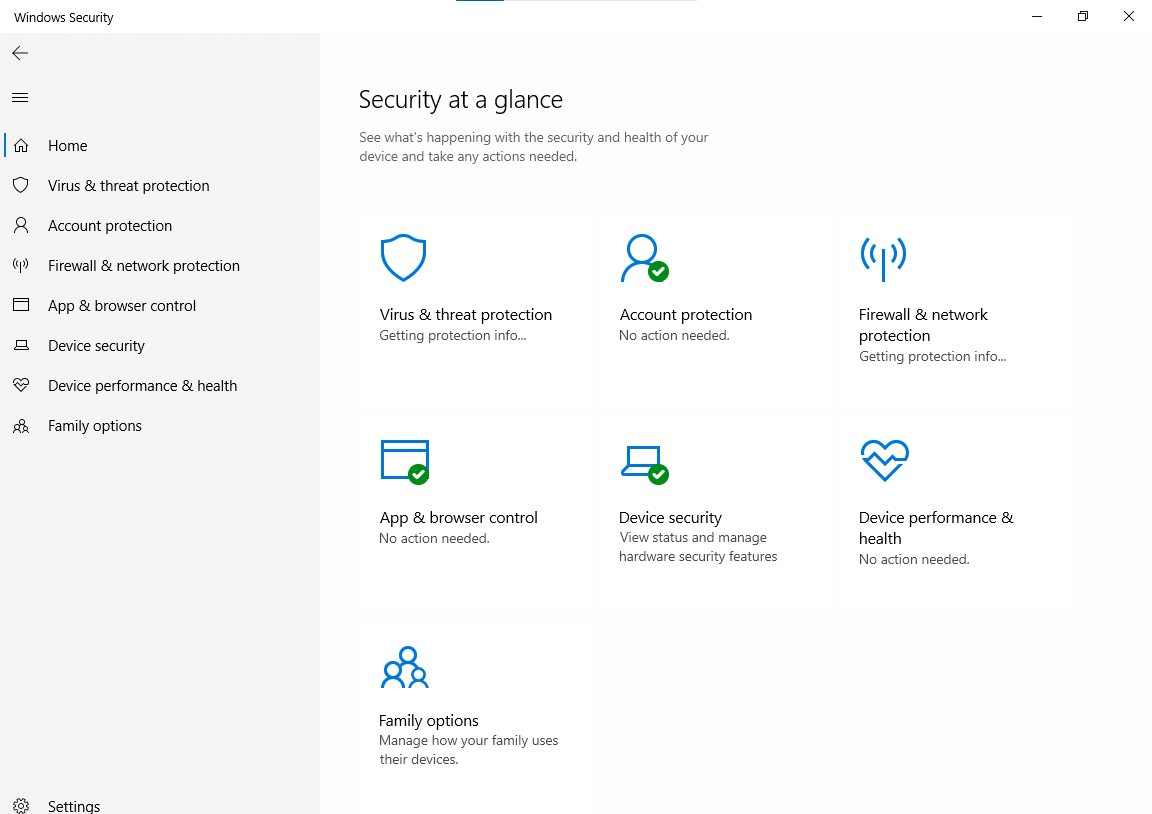Click 'Getting protection info...' under Firewall tile

pos(932,356)
